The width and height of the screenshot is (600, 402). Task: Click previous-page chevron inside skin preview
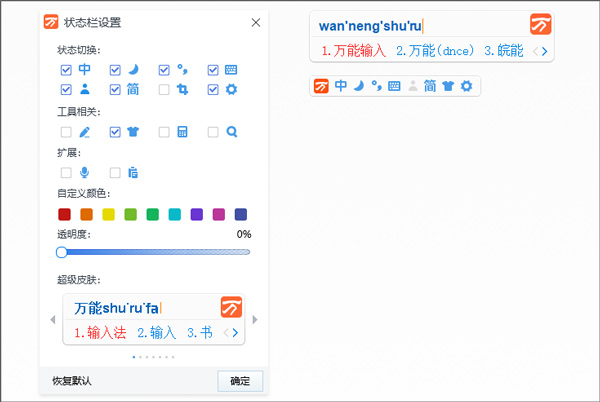[x=226, y=333]
